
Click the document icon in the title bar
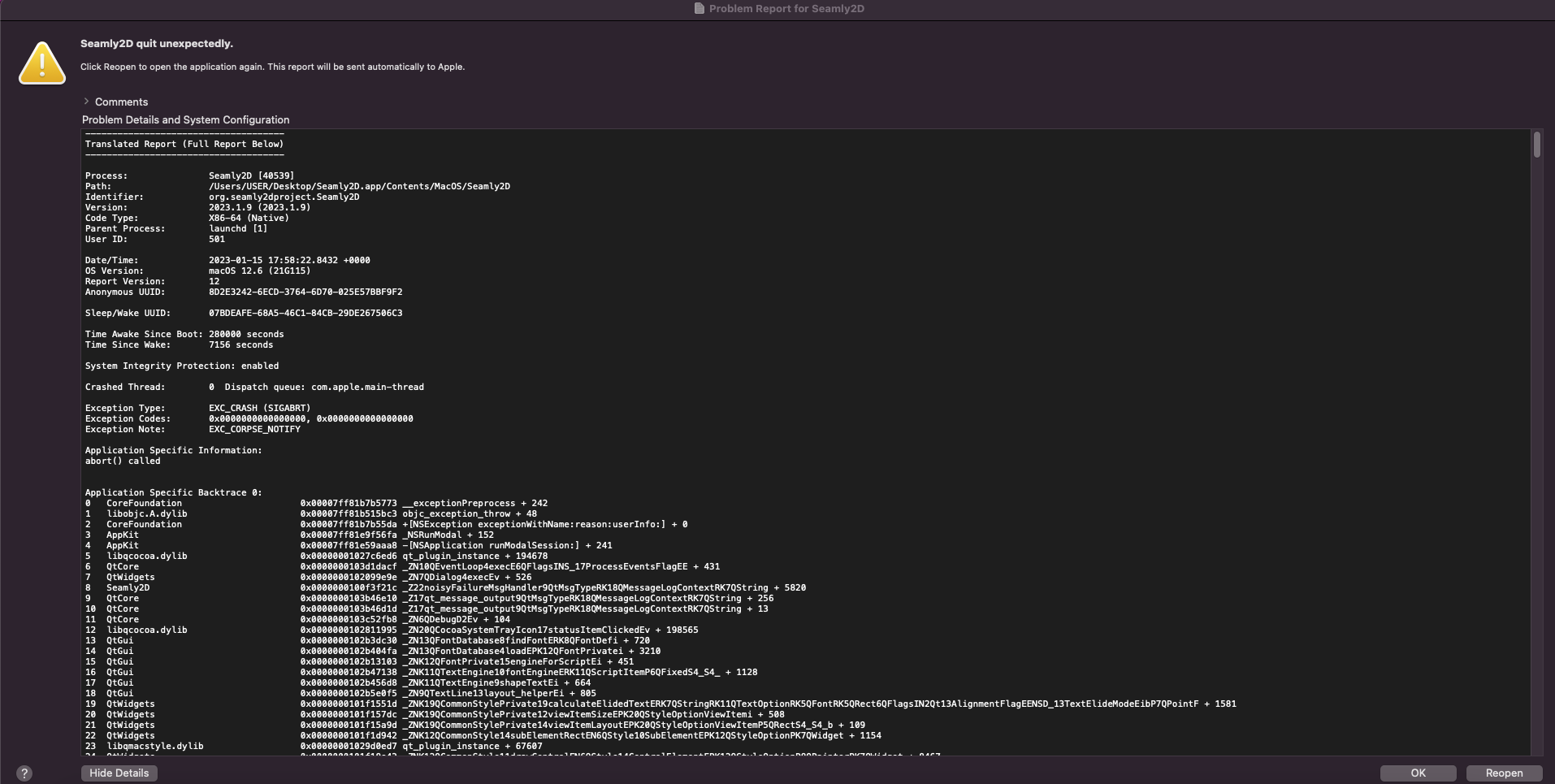[x=699, y=9]
